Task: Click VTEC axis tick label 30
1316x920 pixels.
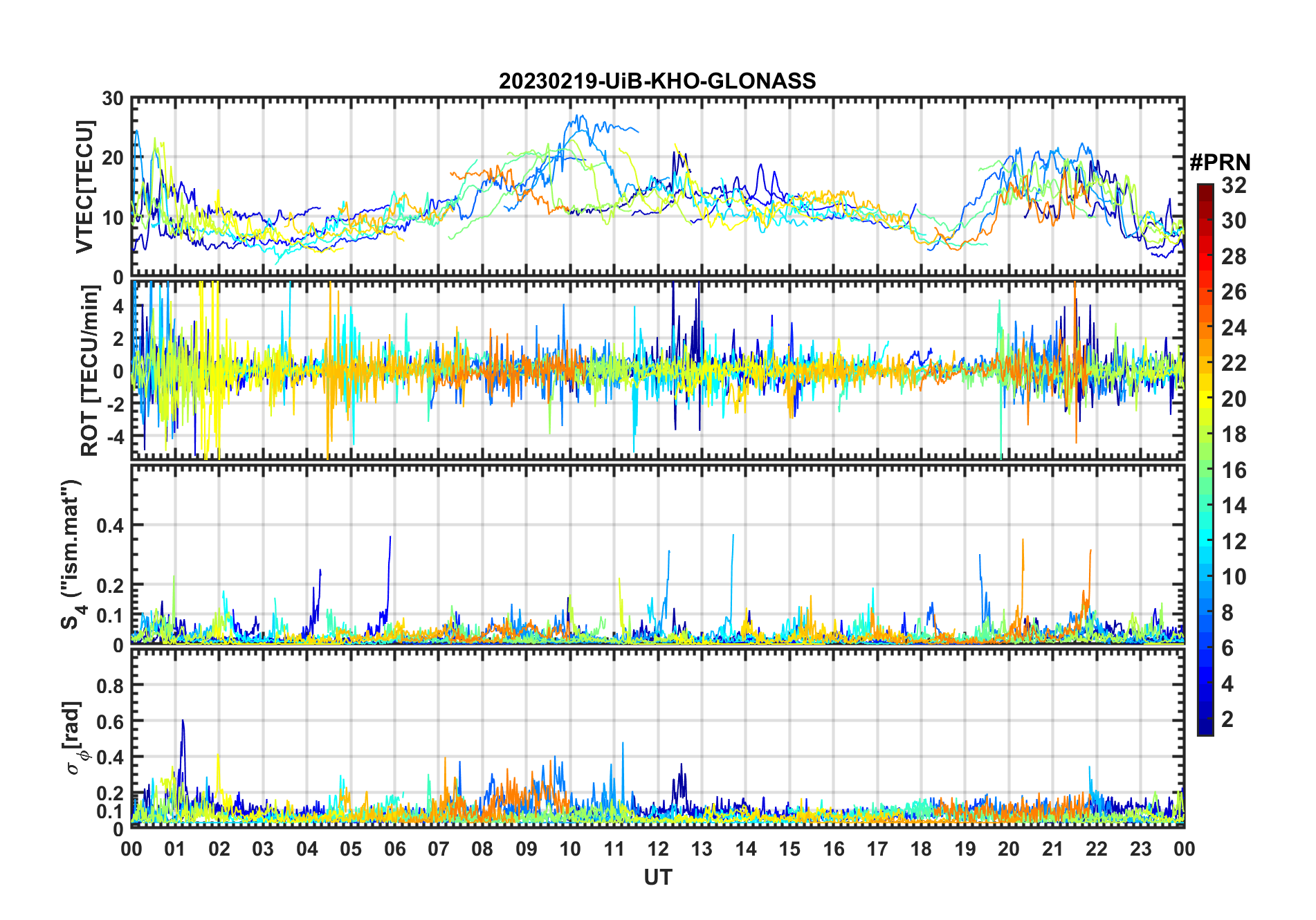Action: [112, 99]
